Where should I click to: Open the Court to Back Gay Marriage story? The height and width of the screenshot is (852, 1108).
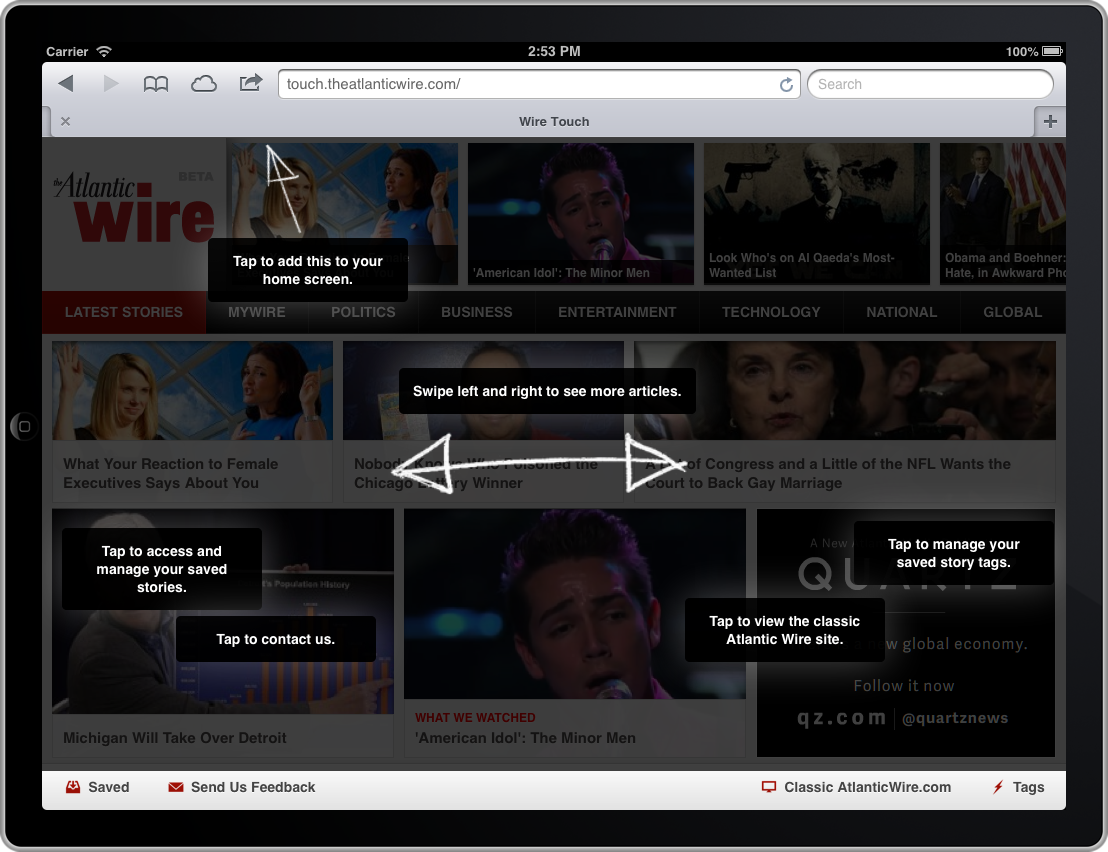tap(845, 422)
